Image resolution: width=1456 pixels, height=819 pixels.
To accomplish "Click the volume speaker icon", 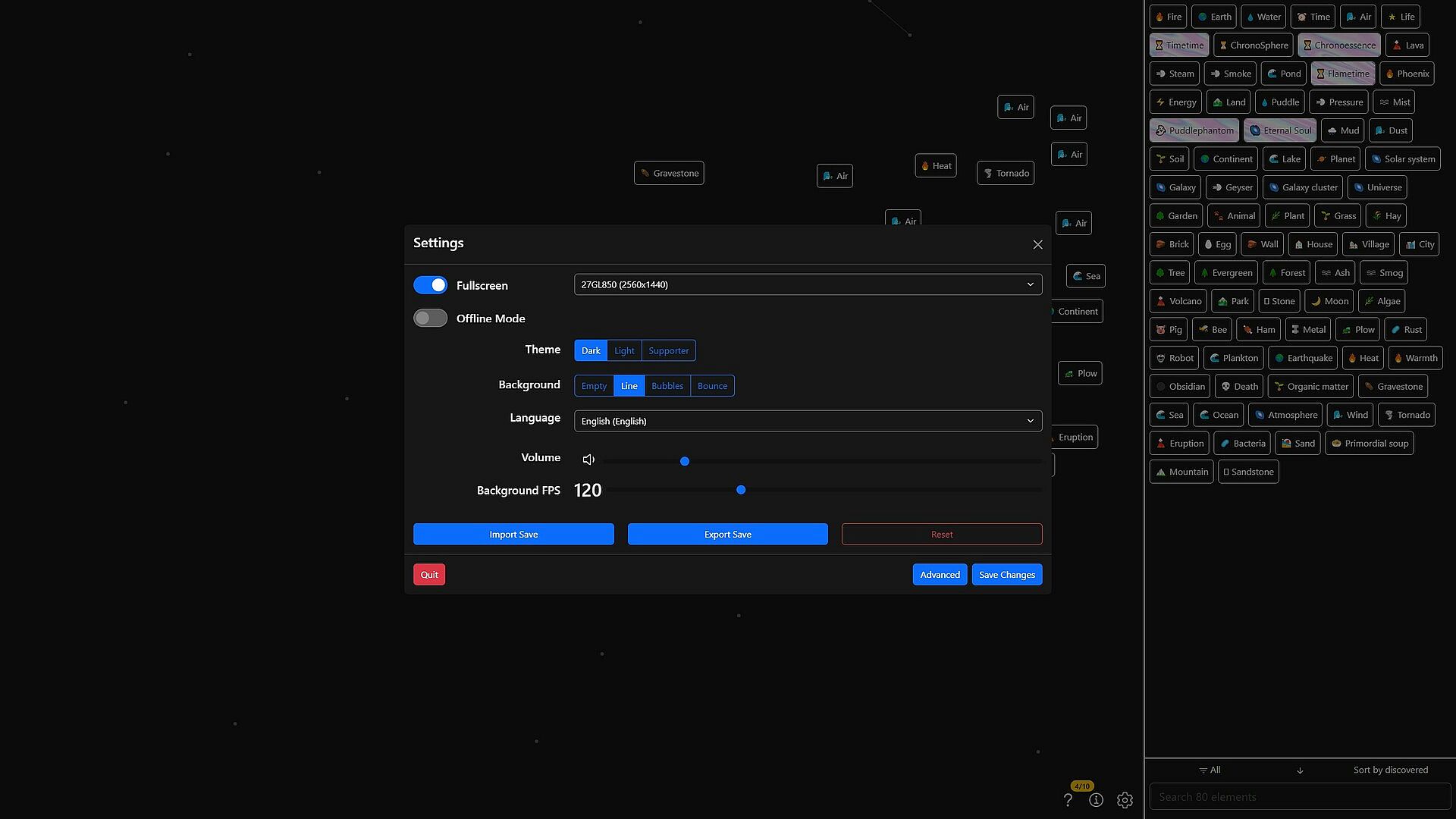I will pos(588,460).
